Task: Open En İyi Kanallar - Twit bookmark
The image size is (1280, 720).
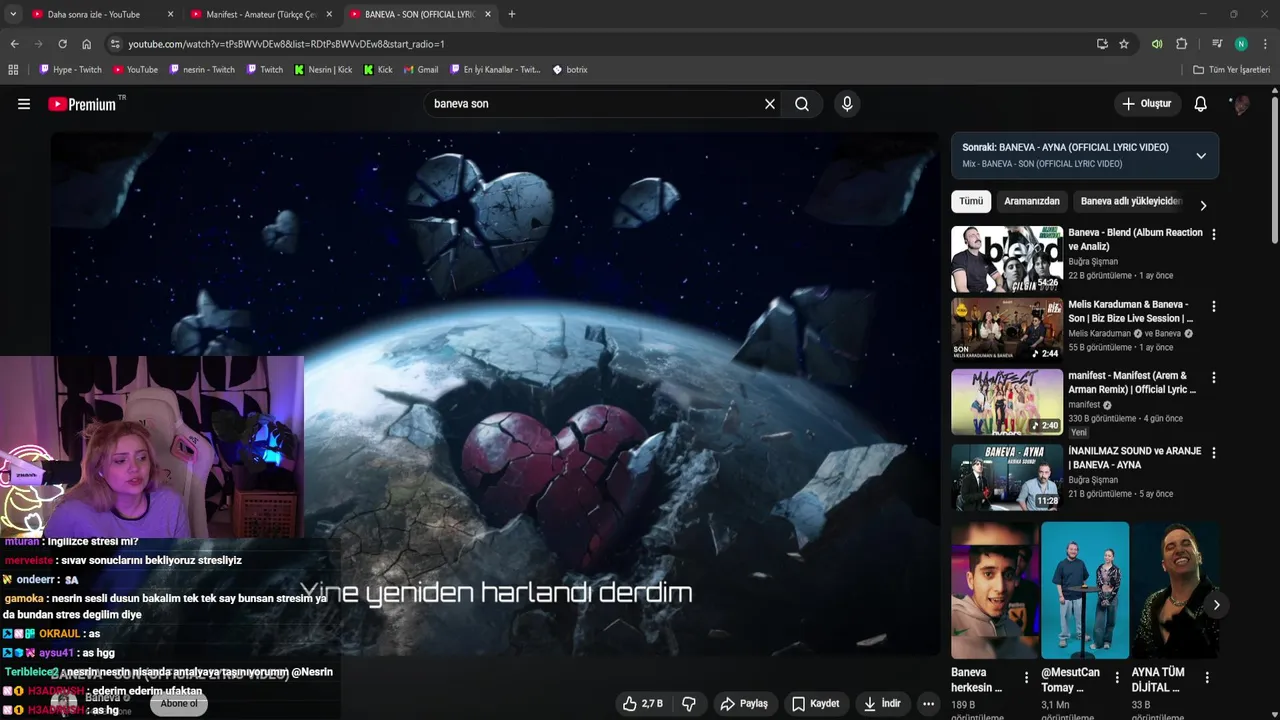Action: [x=495, y=70]
